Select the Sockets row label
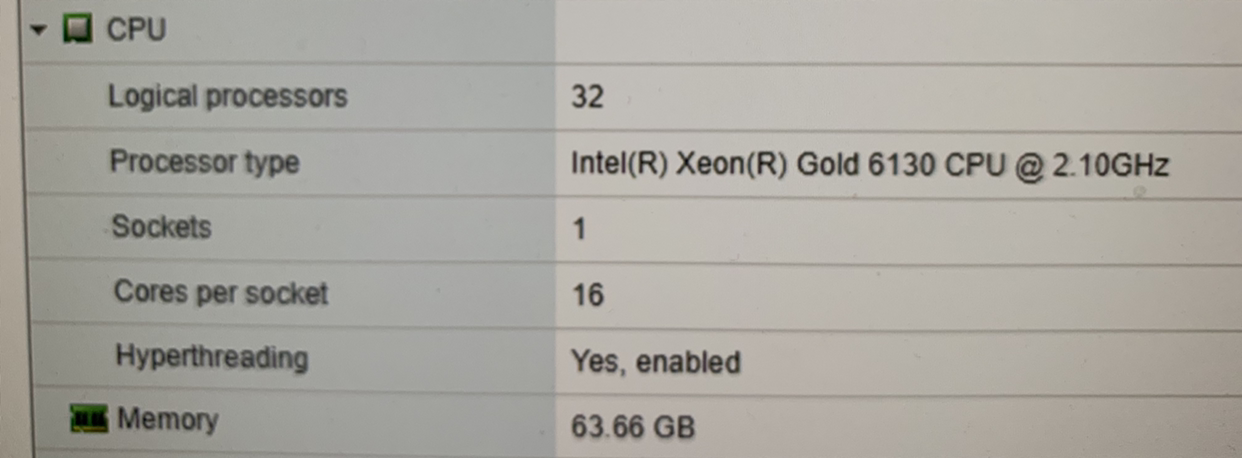 [x=161, y=227]
